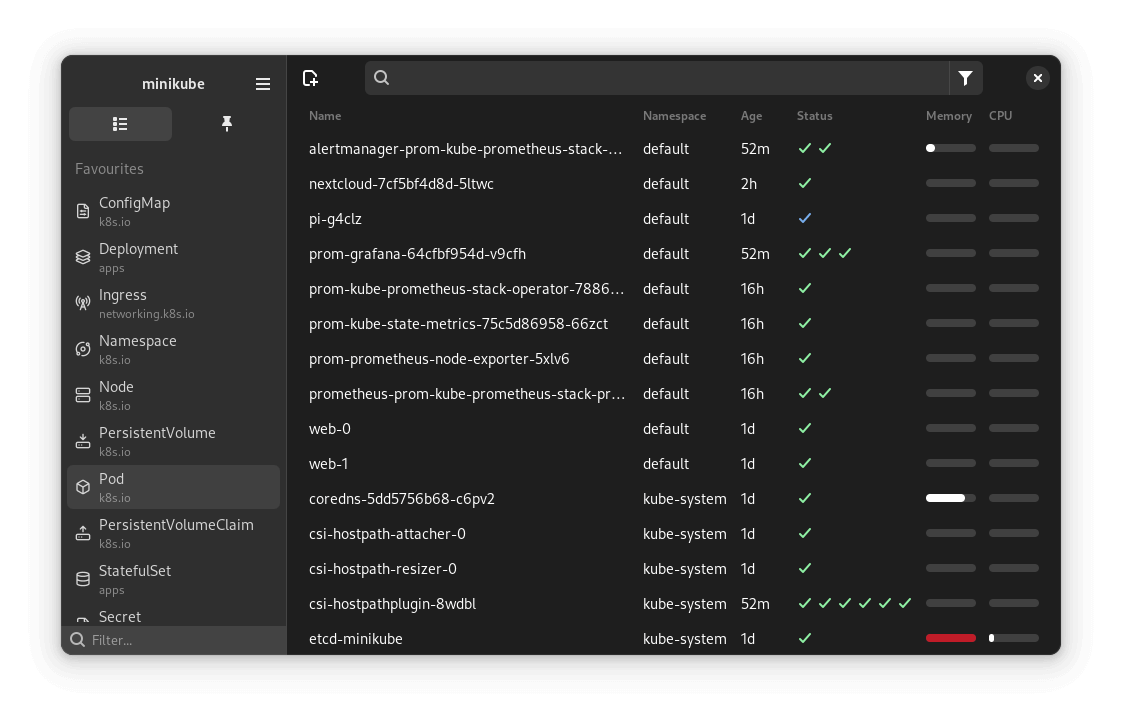Click the sidebar Filter input box

(180, 640)
